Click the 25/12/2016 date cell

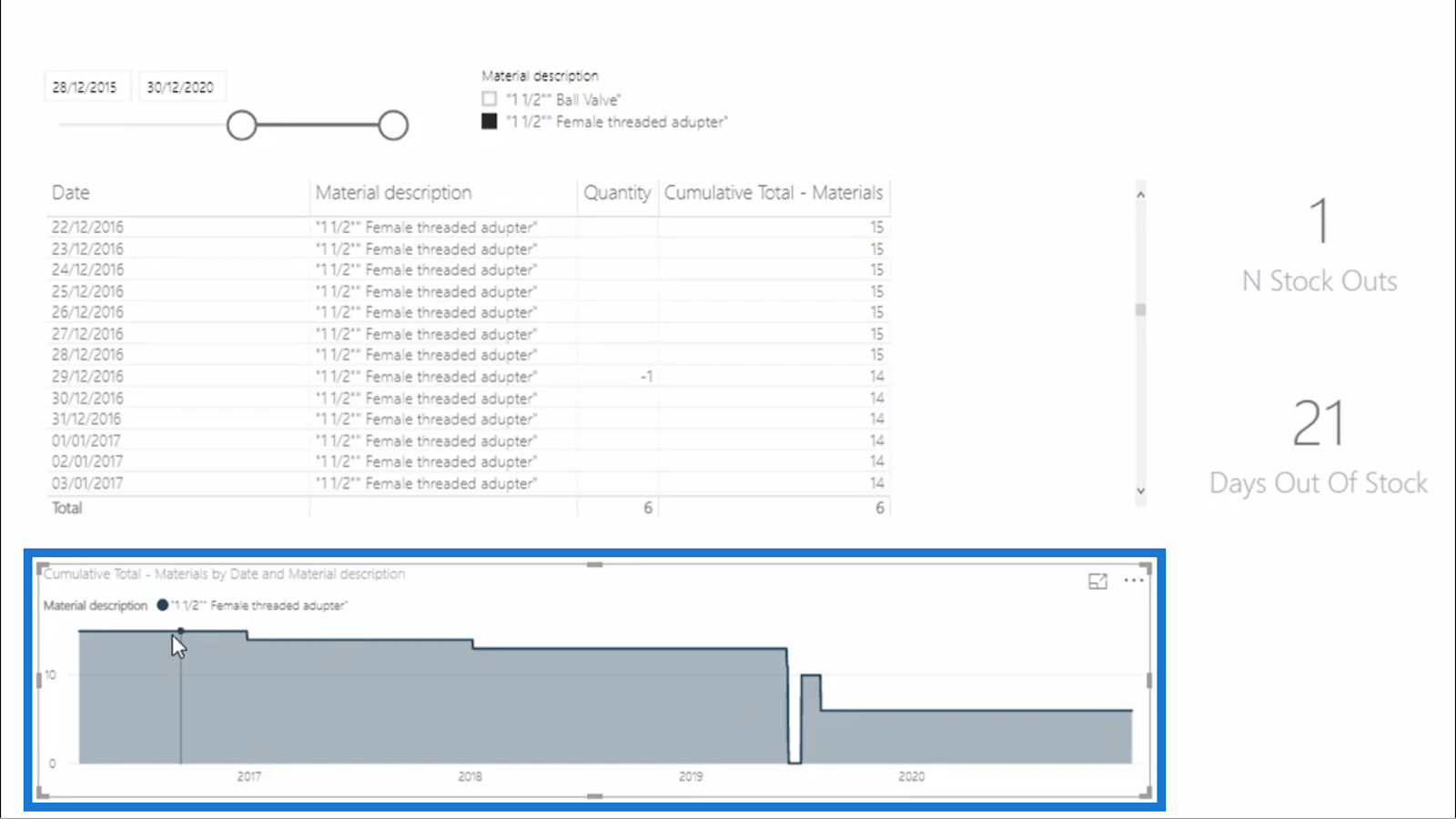tap(87, 291)
